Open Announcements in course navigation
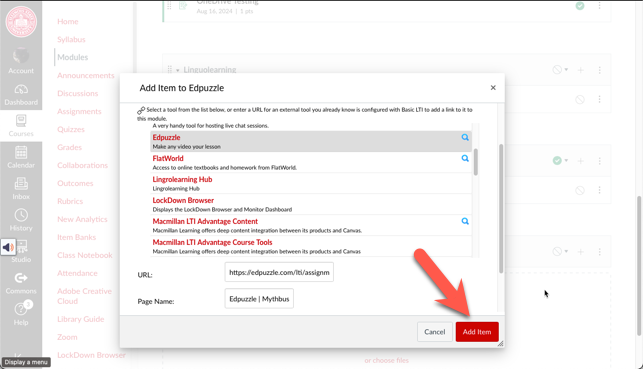 (x=86, y=75)
